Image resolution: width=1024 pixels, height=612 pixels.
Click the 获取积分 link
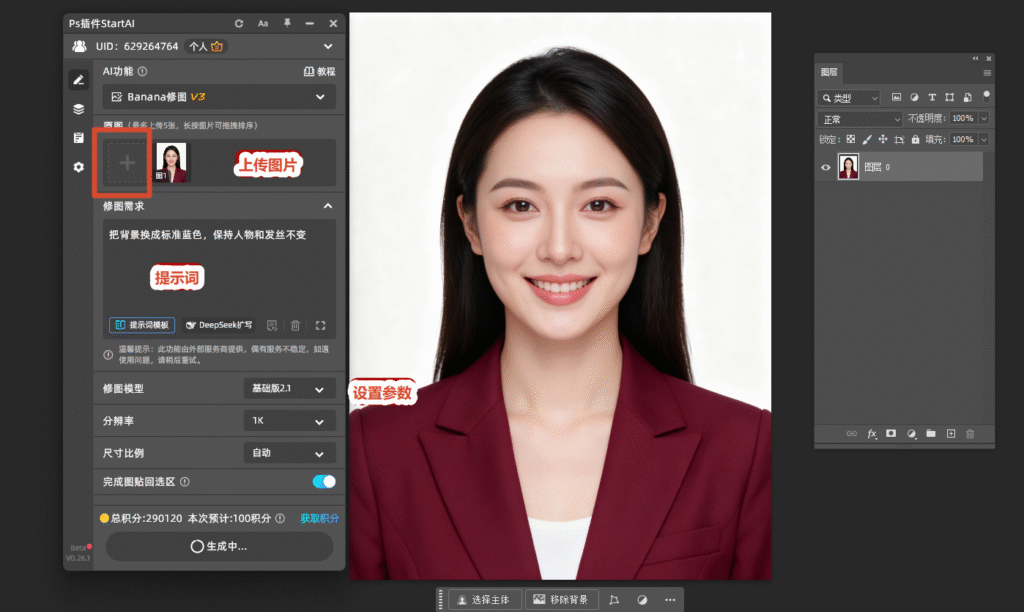(319, 519)
